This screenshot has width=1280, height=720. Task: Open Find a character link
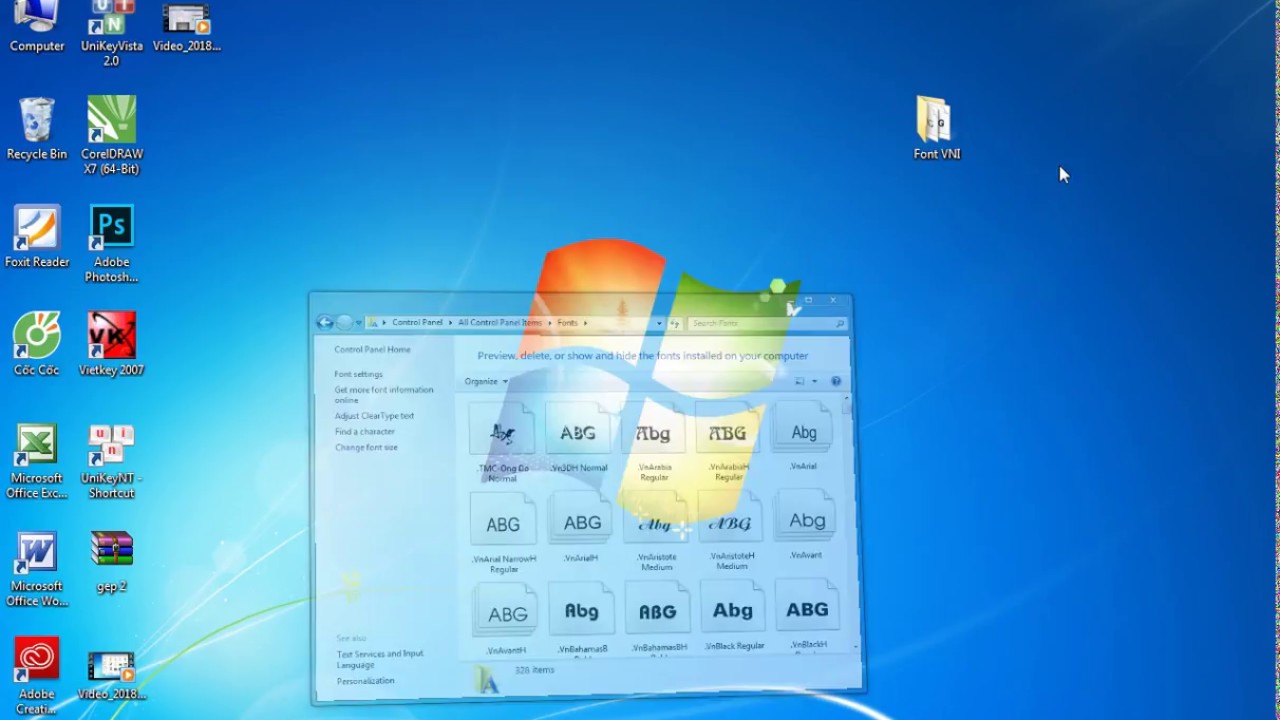[365, 432]
